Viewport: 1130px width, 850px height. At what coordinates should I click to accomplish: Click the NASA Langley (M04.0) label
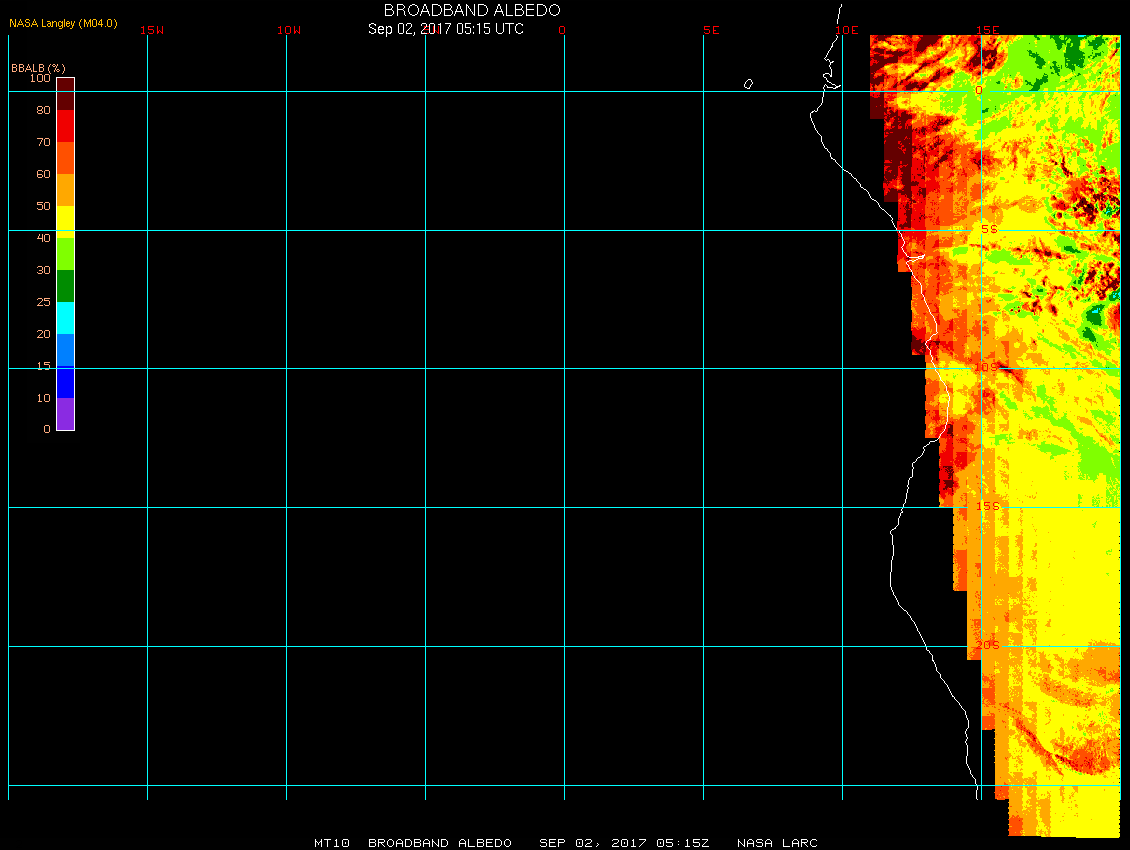[x=63, y=23]
